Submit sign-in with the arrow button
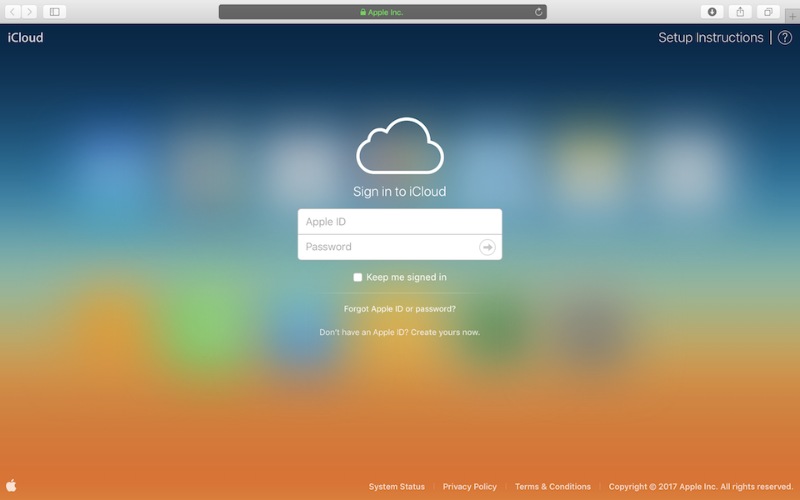The width and height of the screenshot is (800, 500). (487, 247)
